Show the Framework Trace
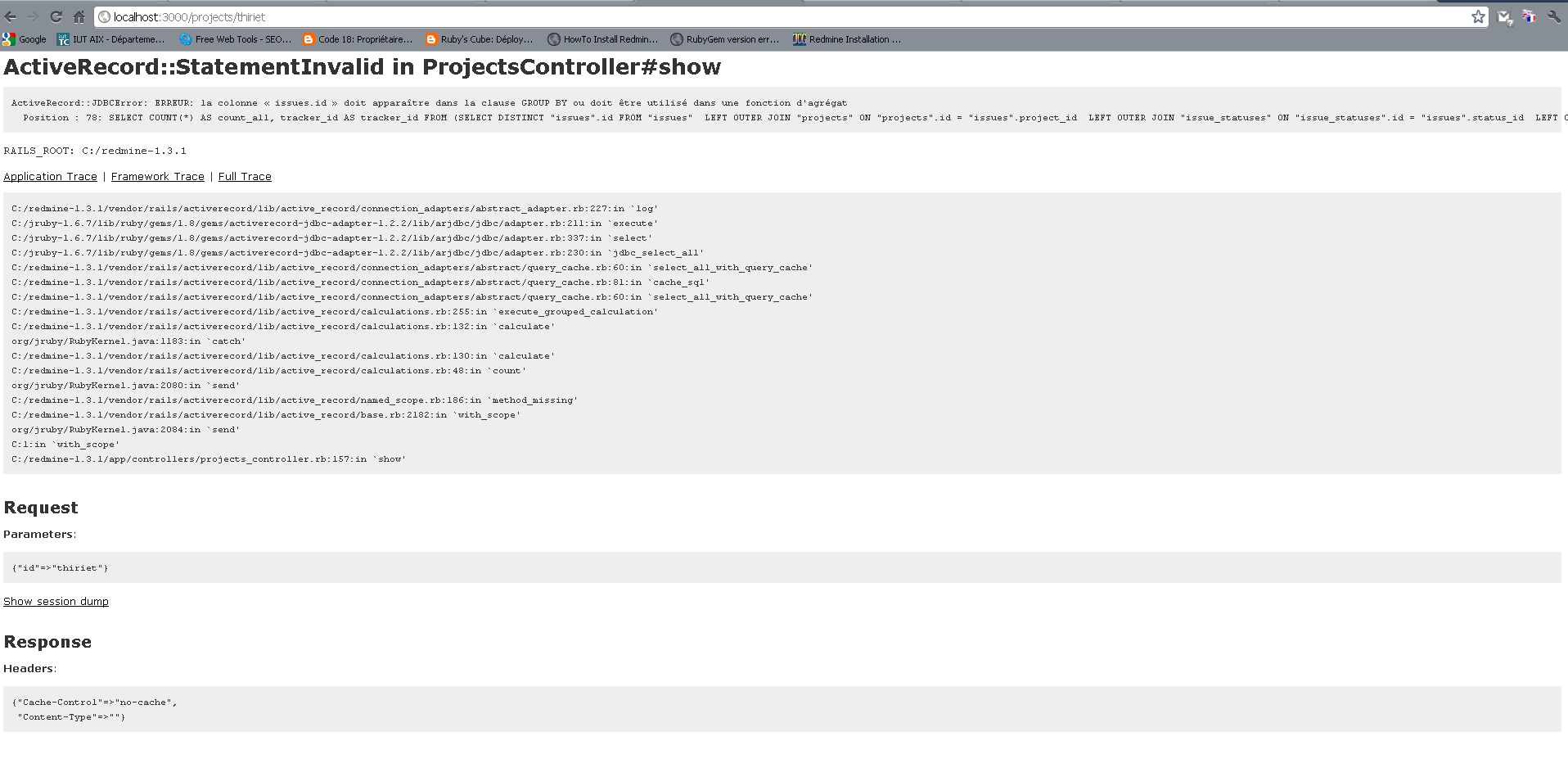 click(x=158, y=176)
